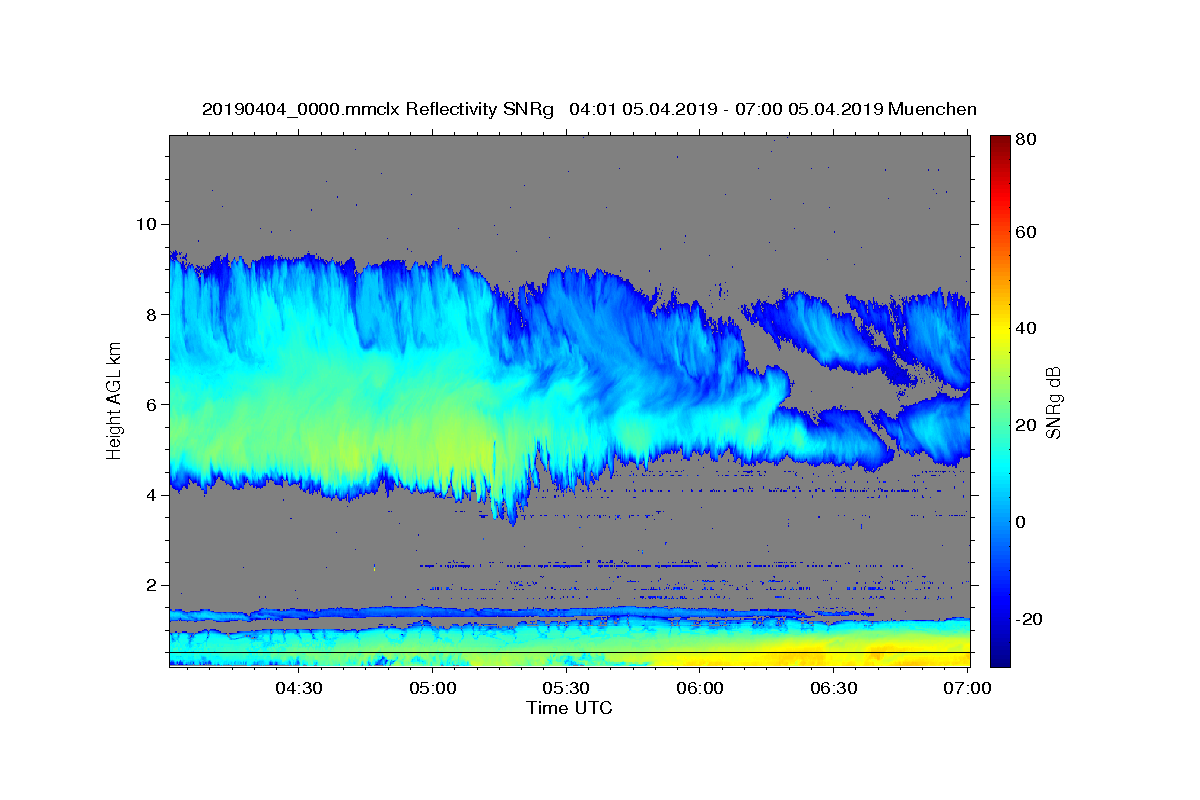The image size is (1200, 800).
Task: Click the colorbar value 40
Action: coord(1025,328)
